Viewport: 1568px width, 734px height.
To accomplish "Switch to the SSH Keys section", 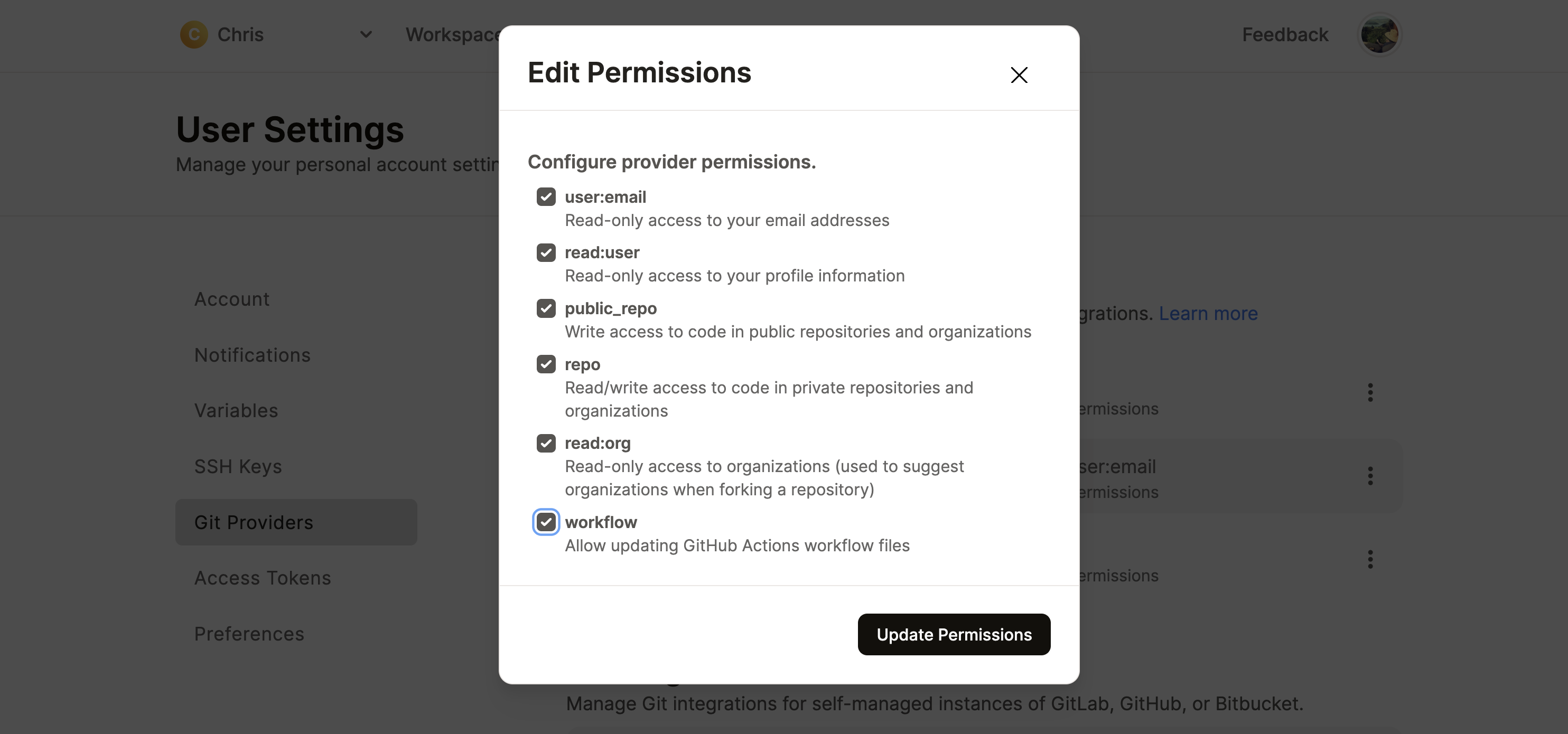I will pos(238,466).
